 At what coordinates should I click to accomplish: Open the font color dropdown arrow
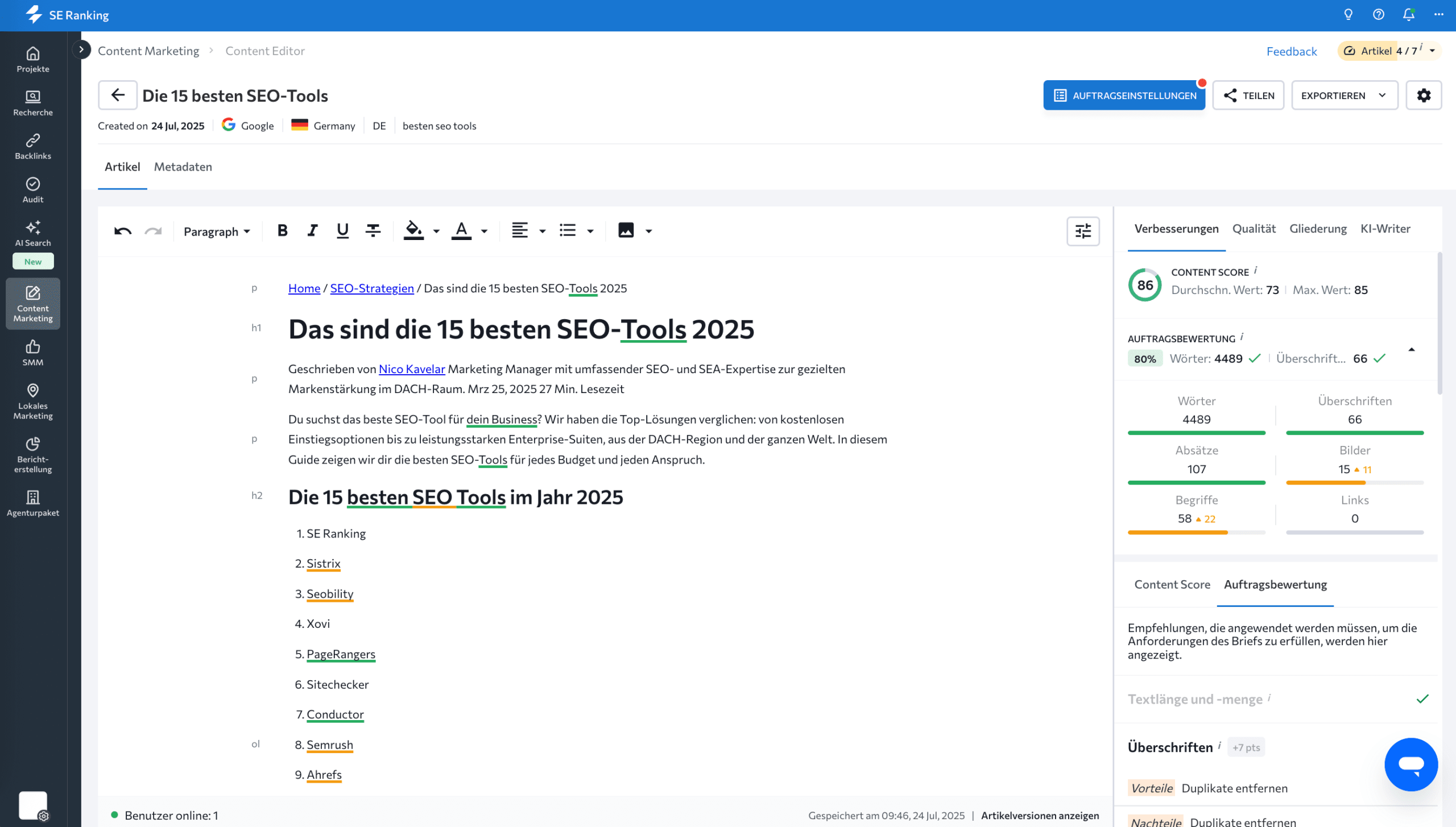484,231
